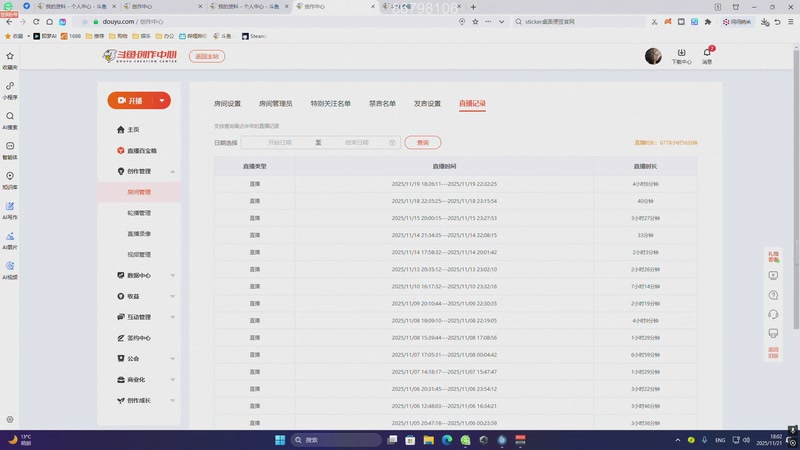This screenshot has height=450, width=800.
Task: Expand the 商业化 section
Action: coord(172,380)
